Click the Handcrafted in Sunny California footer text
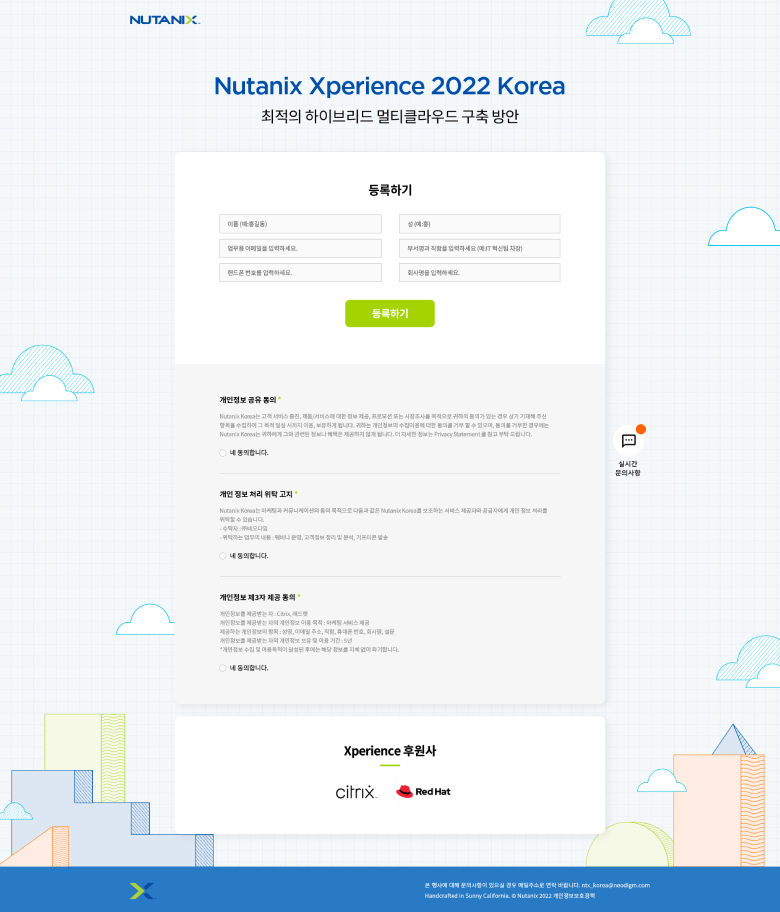Image resolution: width=780 pixels, height=912 pixels. pyautogui.click(x=466, y=896)
